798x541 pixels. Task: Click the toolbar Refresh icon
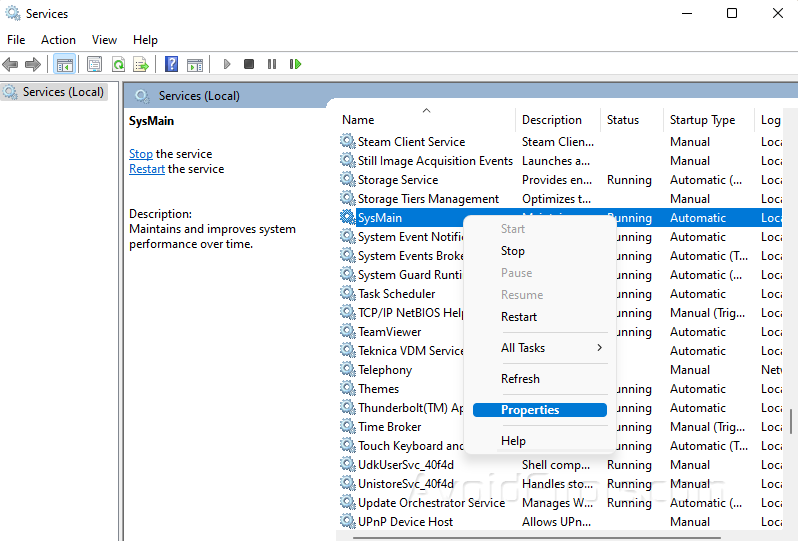[x=118, y=64]
